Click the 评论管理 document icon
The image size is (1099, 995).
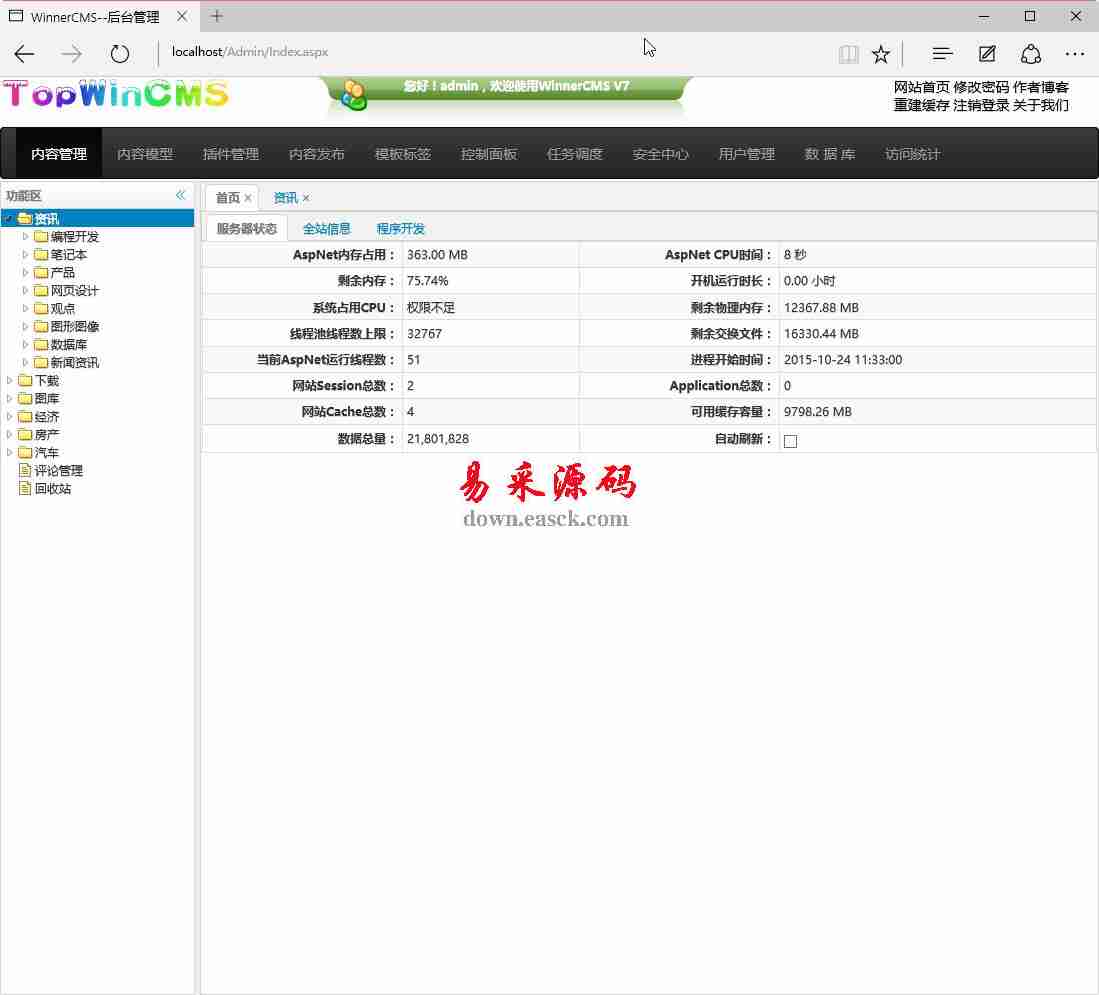(26, 470)
